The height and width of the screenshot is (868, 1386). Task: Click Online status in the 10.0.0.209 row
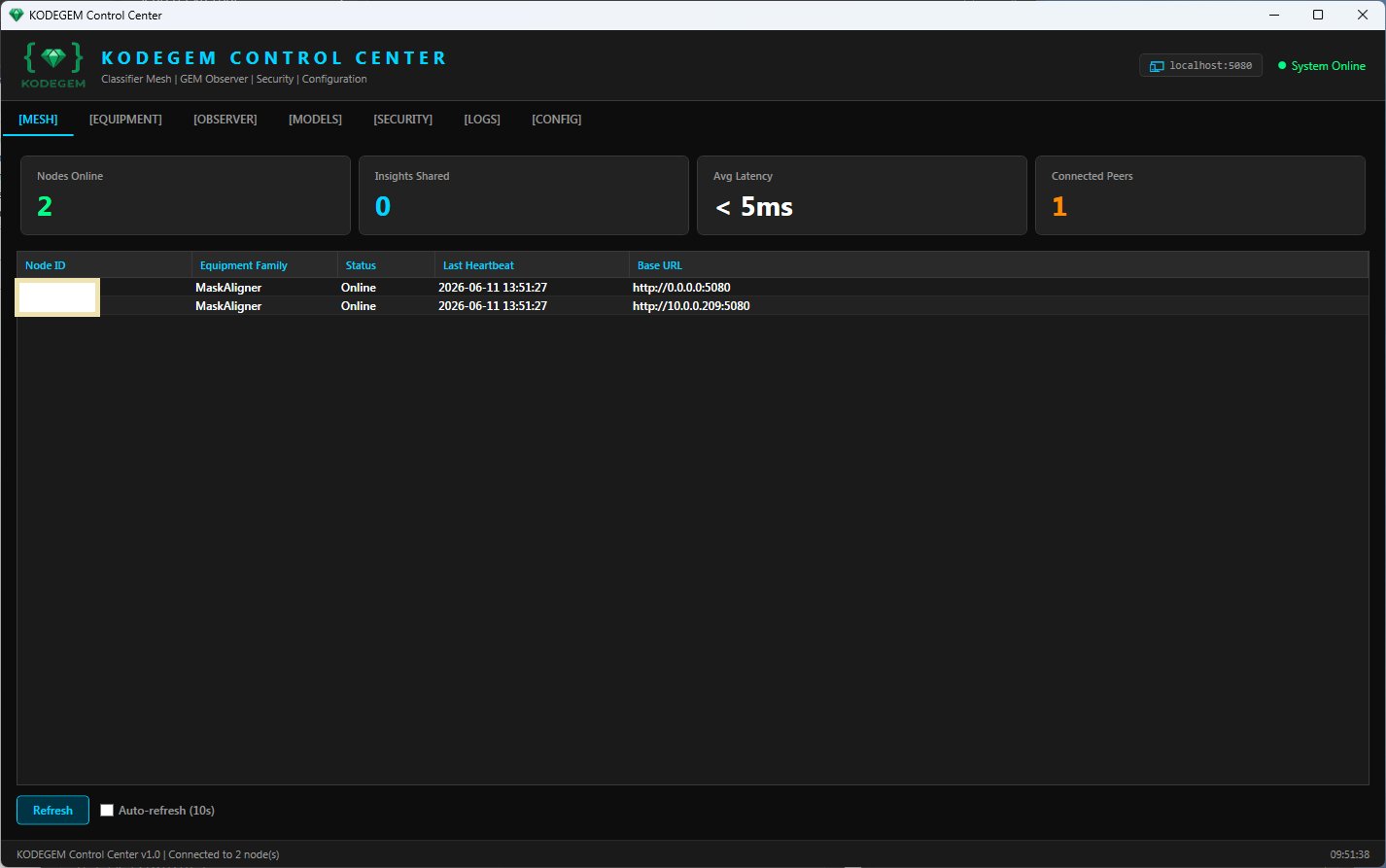[x=358, y=306]
